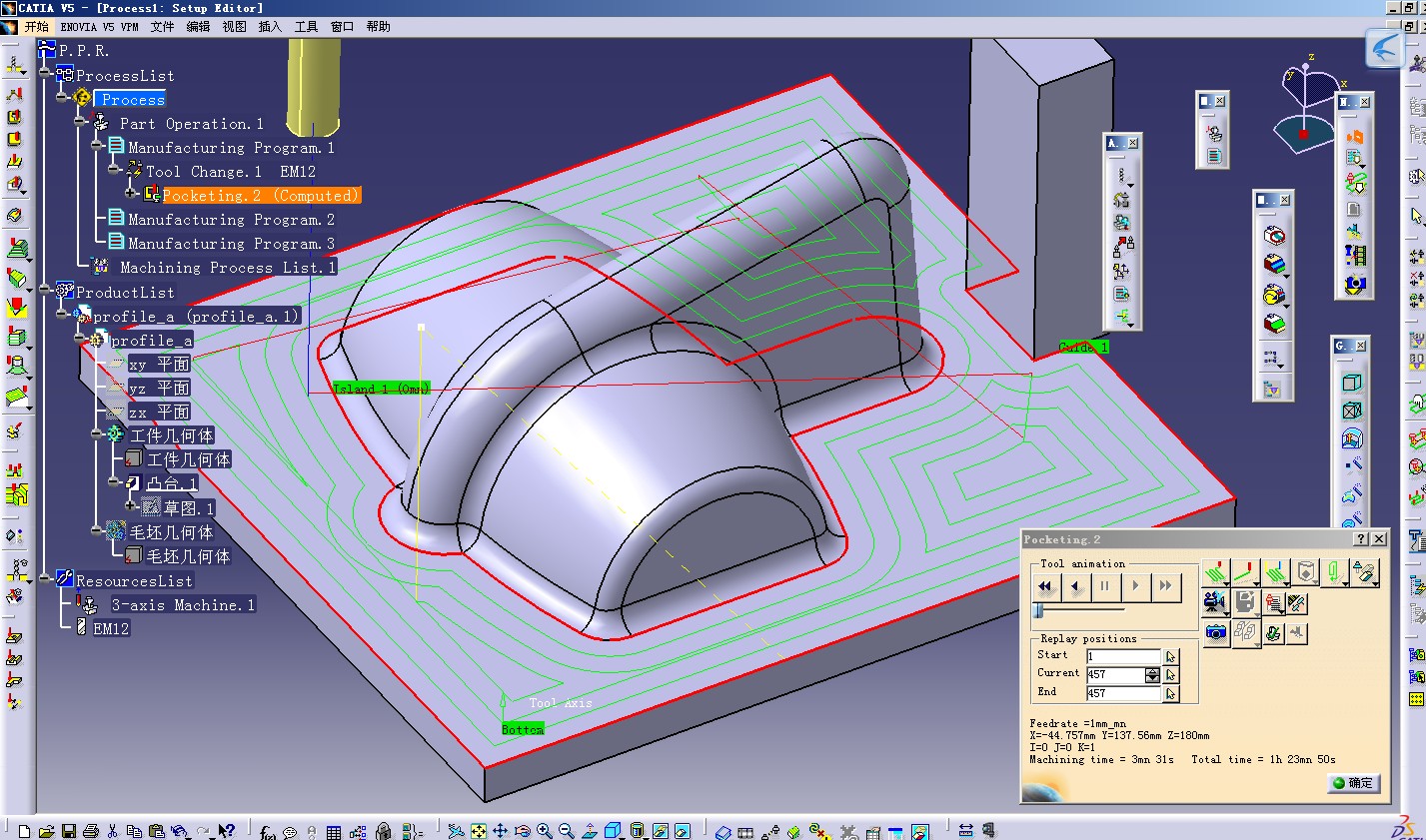The height and width of the screenshot is (840, 1426).
Task: Open a file from the bottom toolbar
Action: (x=46, y=831)
